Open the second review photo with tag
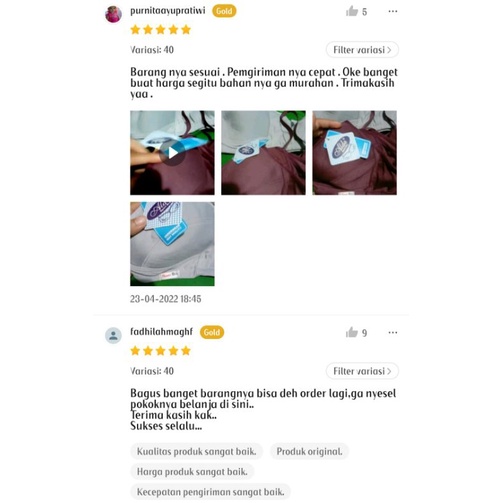The image size is (503, 503). [263, 153]
